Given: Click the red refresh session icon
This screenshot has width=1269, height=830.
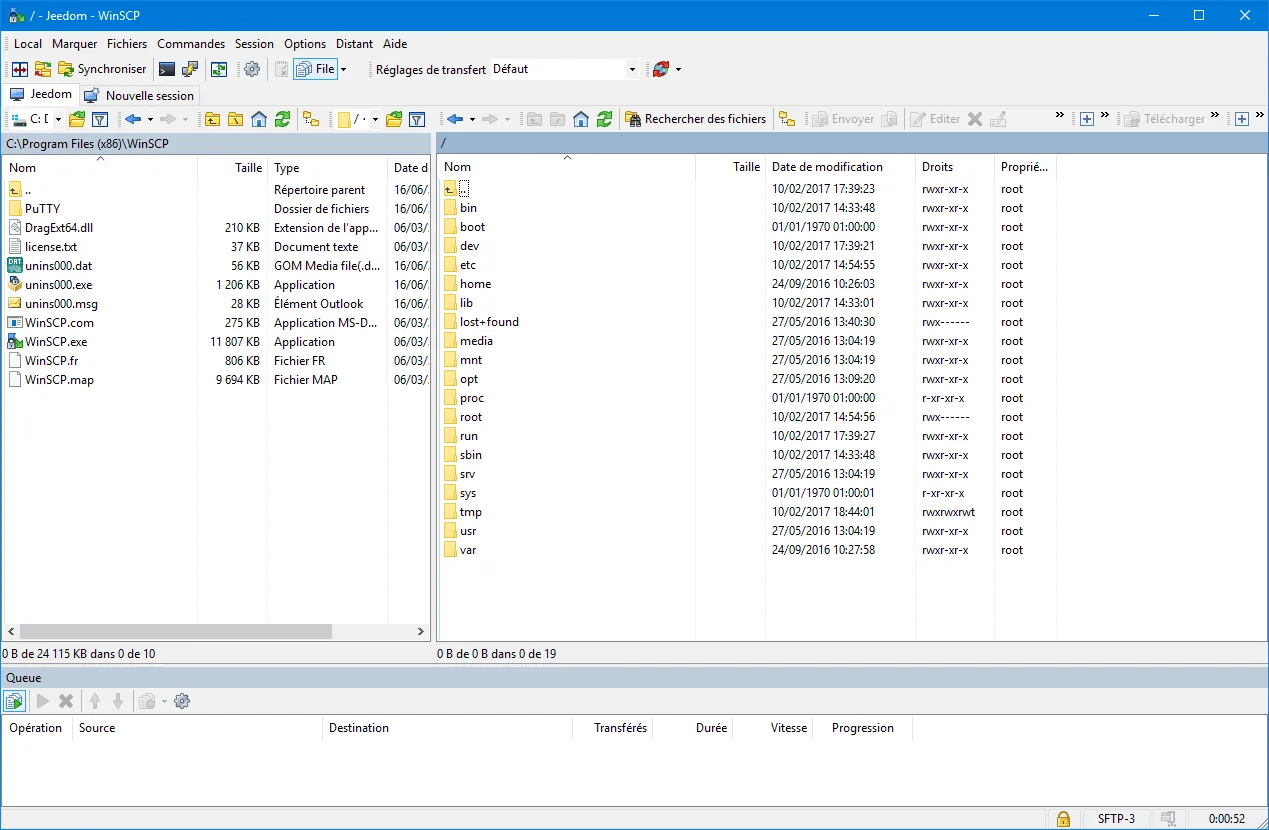Looking at the screenshot, I should coord(660,69).
